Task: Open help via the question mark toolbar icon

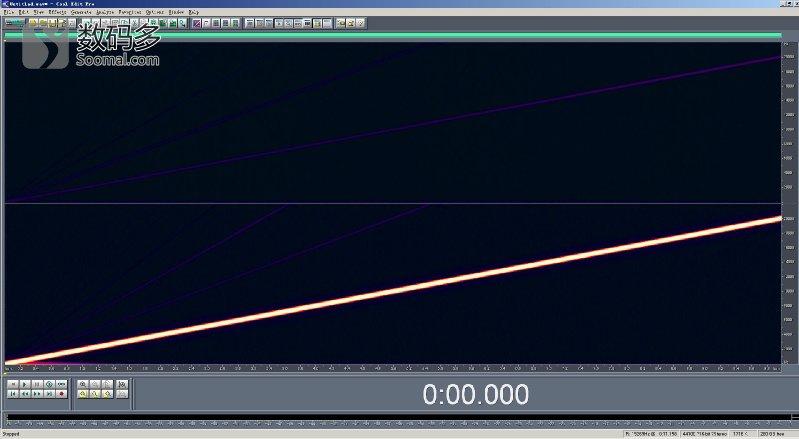Action: 360,23
